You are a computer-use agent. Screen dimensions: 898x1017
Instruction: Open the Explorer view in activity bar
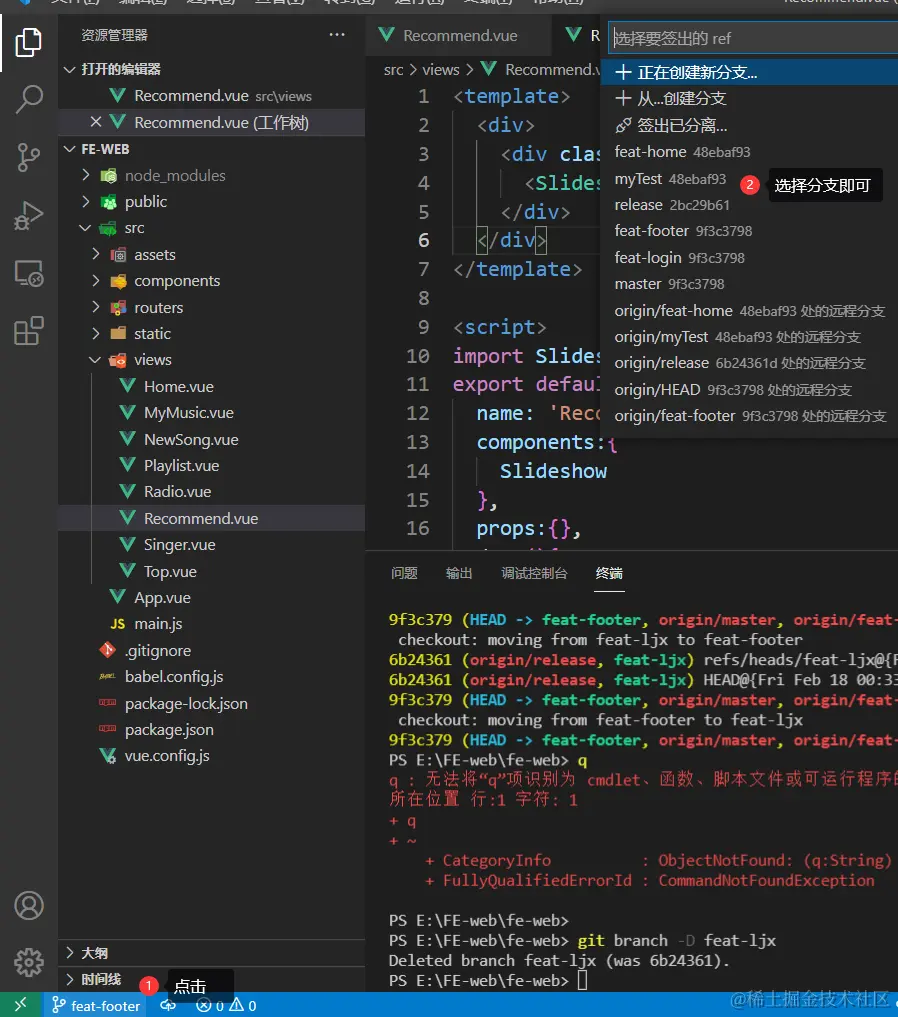29,43
